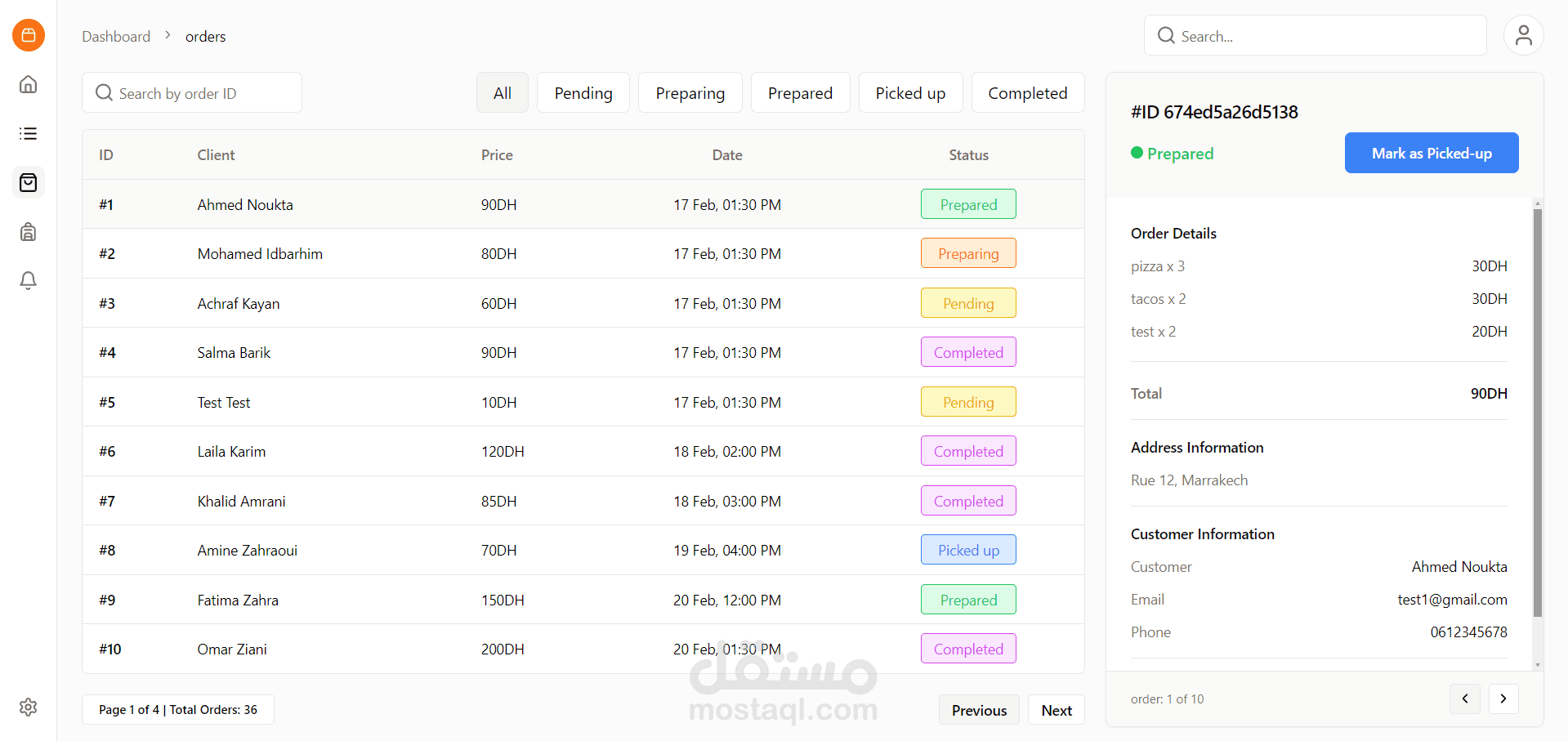Click the Rue 12, Marrakech address

(1189, 480)
